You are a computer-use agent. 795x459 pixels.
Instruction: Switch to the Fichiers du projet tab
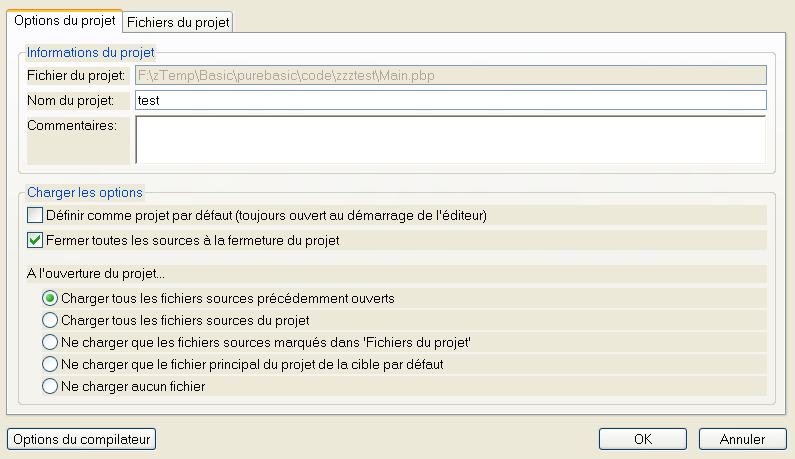click(x=178, y=22)
